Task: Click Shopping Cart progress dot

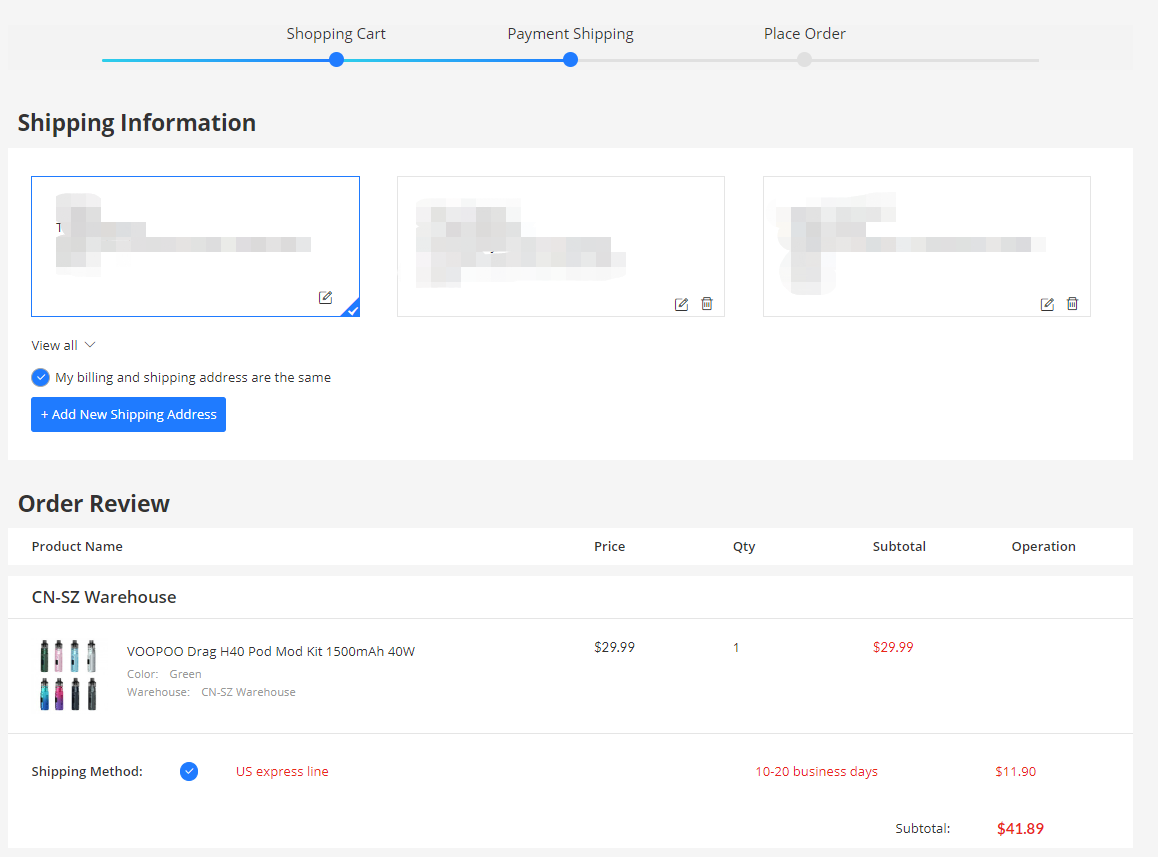Action: pyautogui.click(x=336, y=60)
